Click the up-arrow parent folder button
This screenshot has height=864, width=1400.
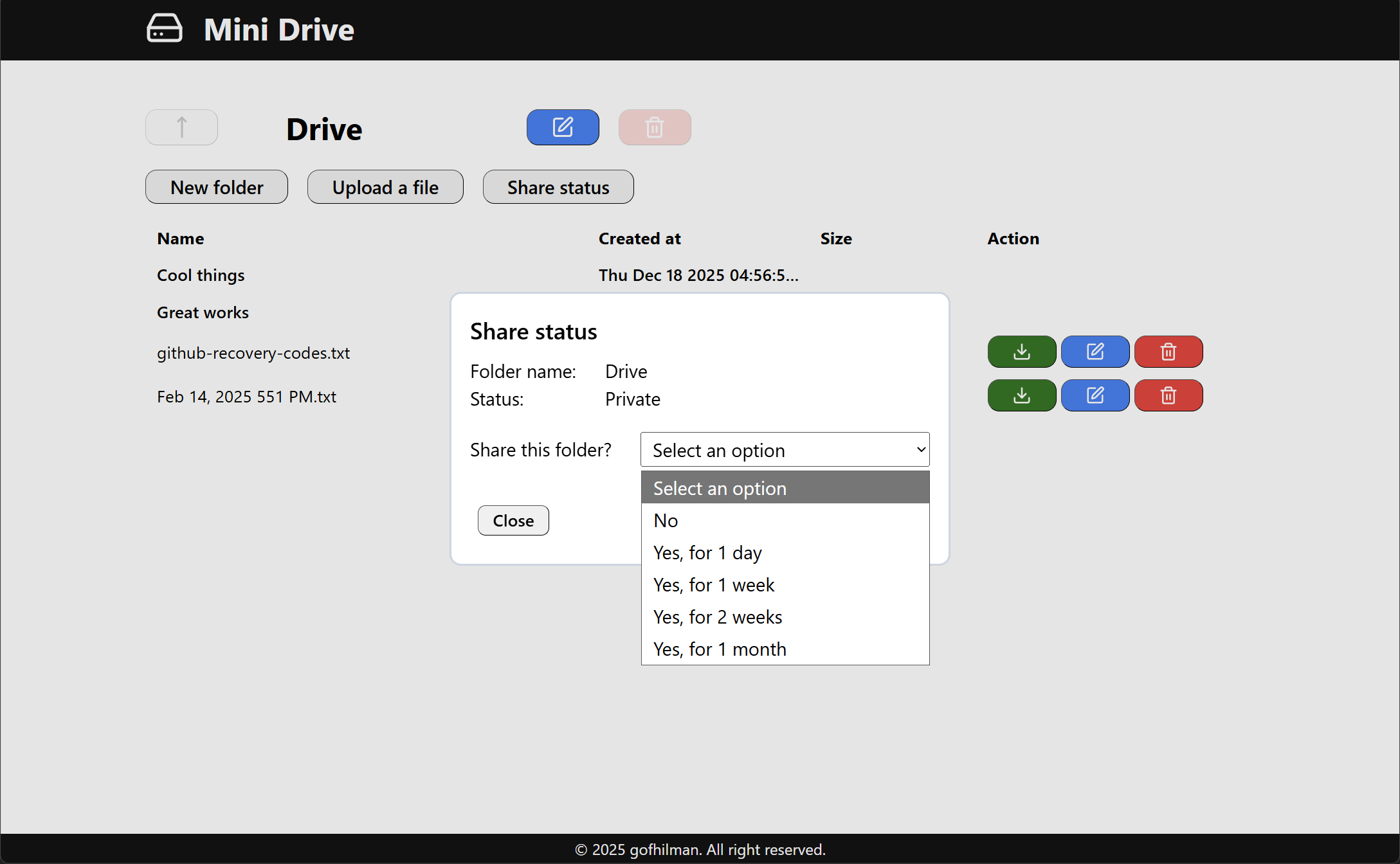tap(181, 127)
